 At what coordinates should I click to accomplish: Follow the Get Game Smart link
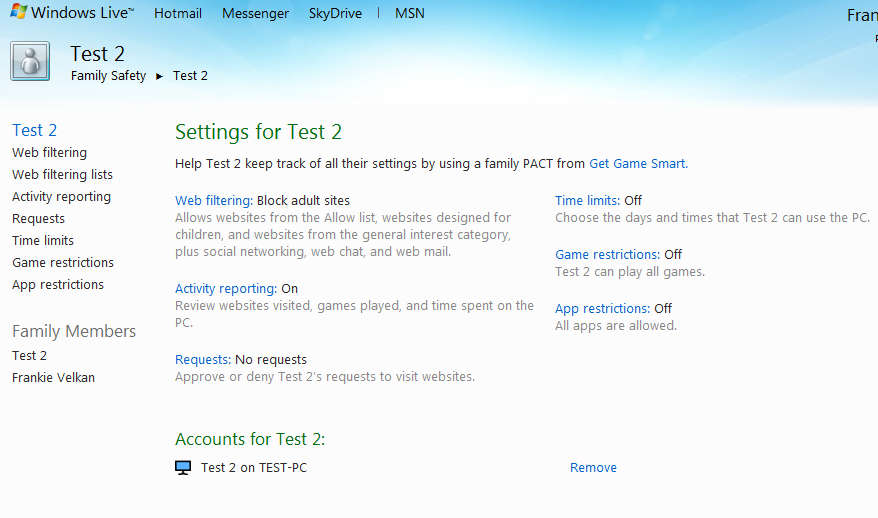(637, 164)
